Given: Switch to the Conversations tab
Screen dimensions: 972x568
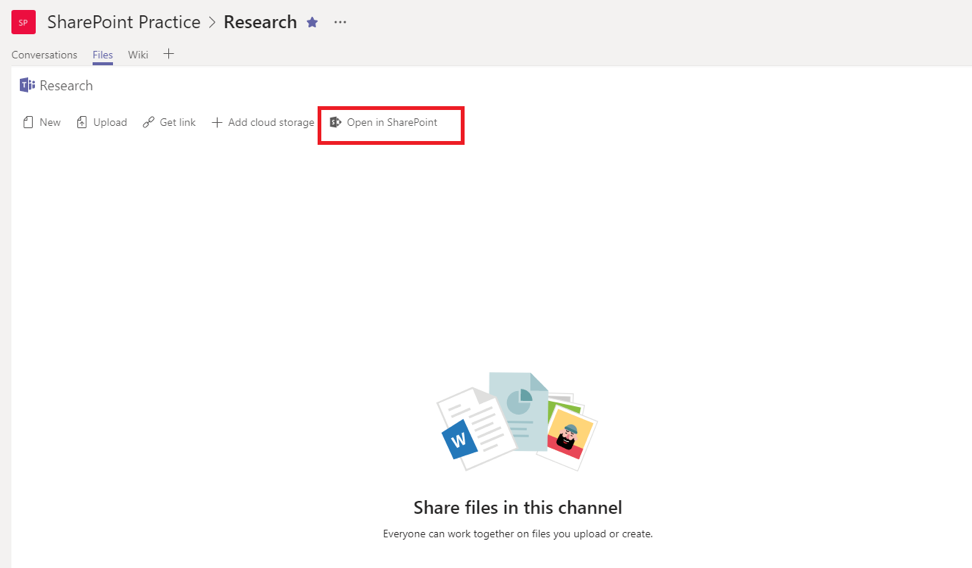Looking at the screenshot, I should (44, 55).
